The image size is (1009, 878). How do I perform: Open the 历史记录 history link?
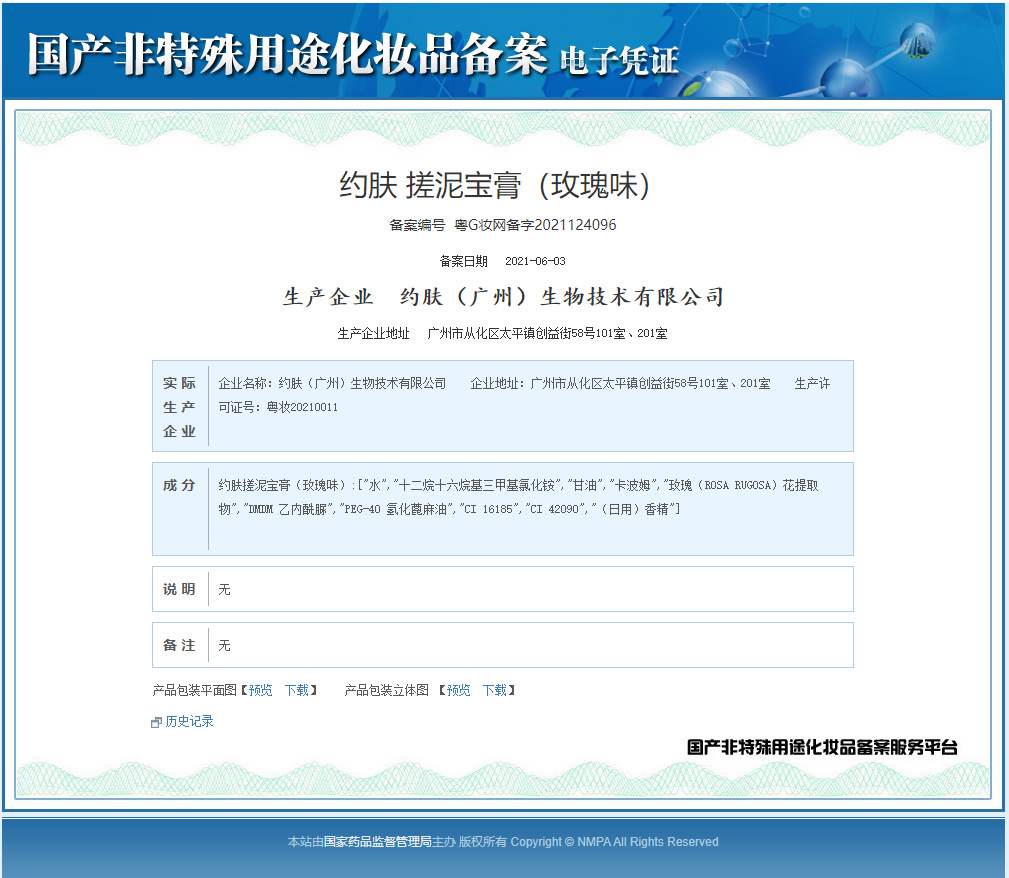coord(189,722)
